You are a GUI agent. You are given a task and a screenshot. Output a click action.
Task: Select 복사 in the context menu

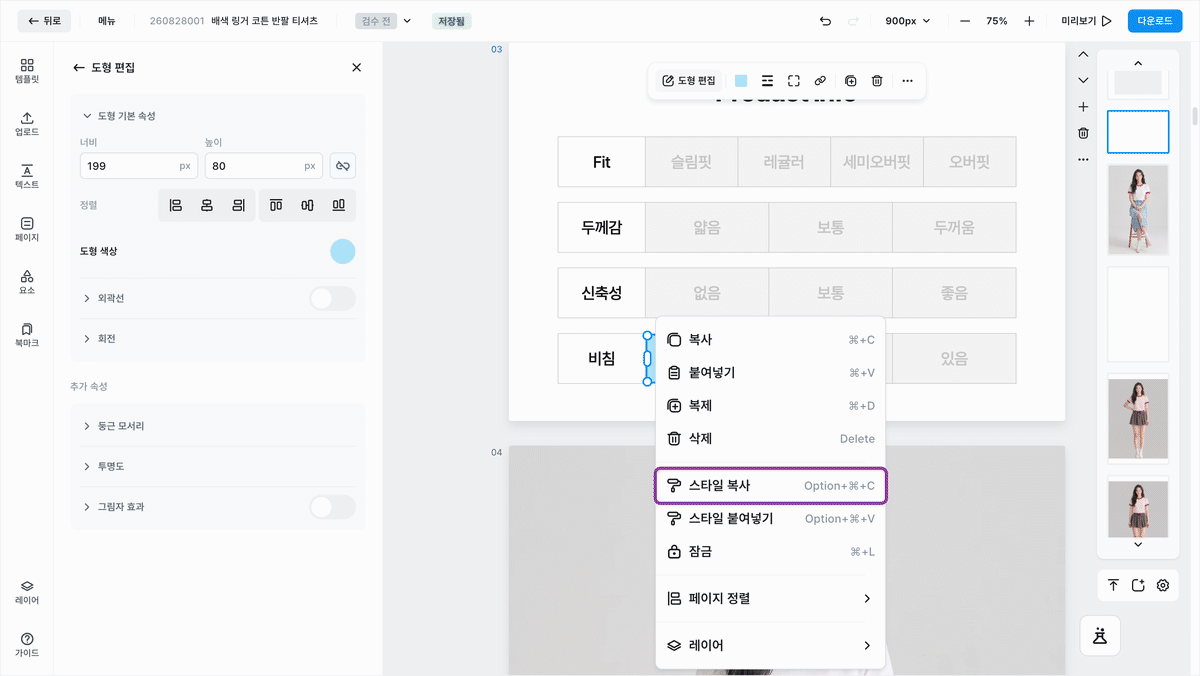[770, 340]
